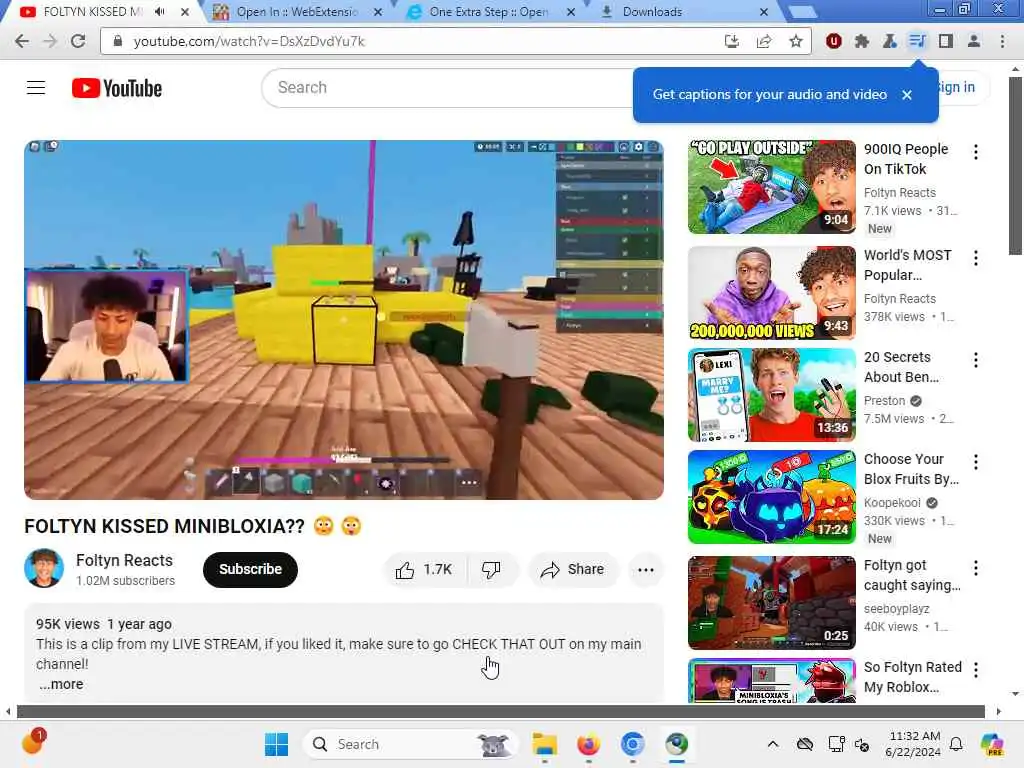Go to YouTube home via logo
Viewport: 1024px width, 768px height.
point(117,88)
